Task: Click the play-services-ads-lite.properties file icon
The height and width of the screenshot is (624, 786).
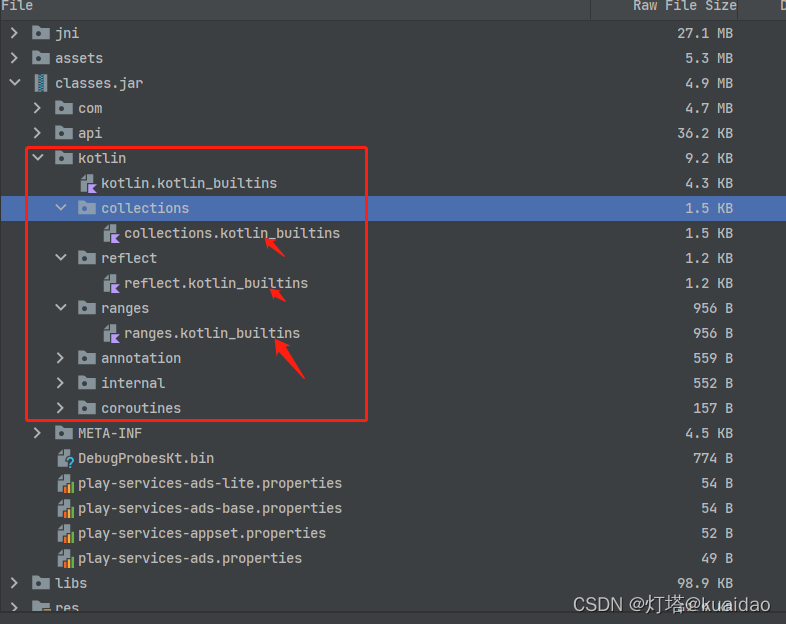Action: (65, 483)
